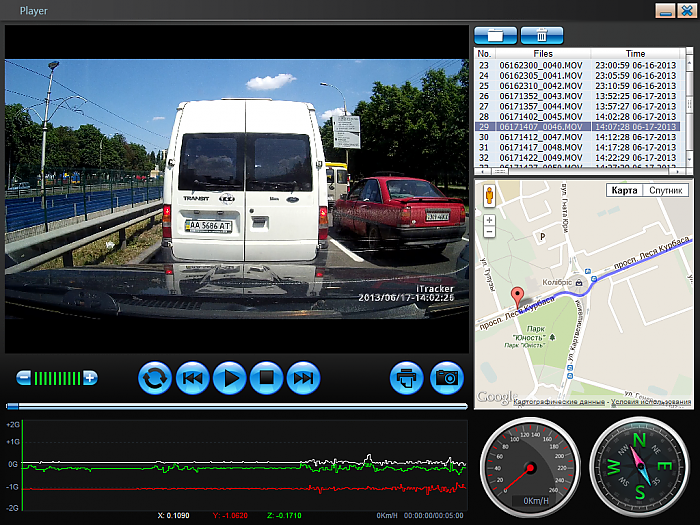
Task: Skip to the next video clip
Action: [303, 378]
